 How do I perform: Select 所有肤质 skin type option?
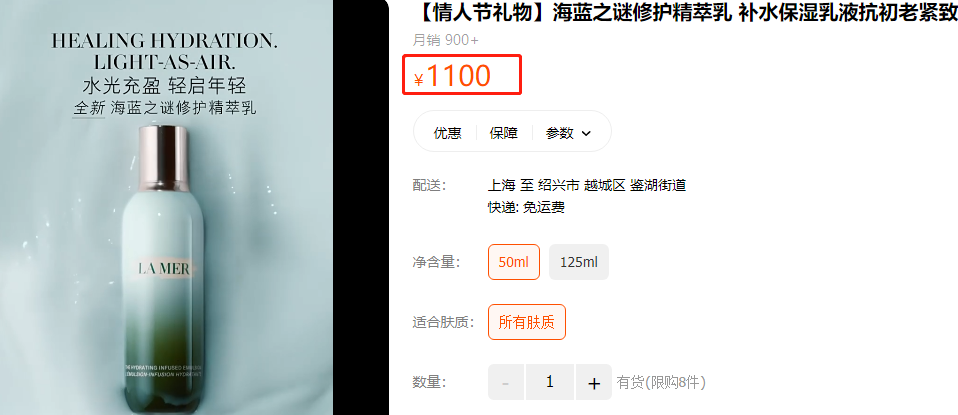527,322
